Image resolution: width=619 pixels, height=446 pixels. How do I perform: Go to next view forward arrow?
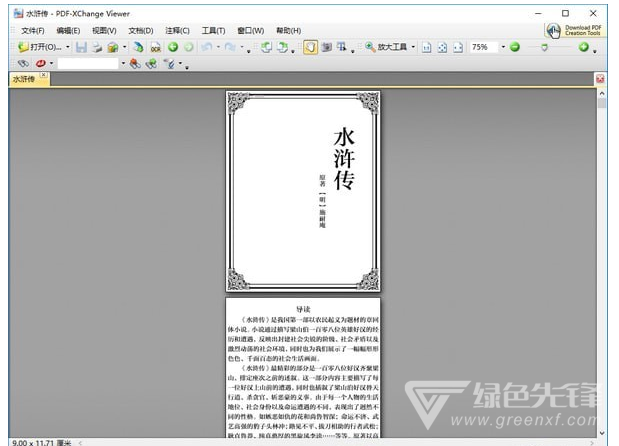pyautogui.click(x=189, y=47)
